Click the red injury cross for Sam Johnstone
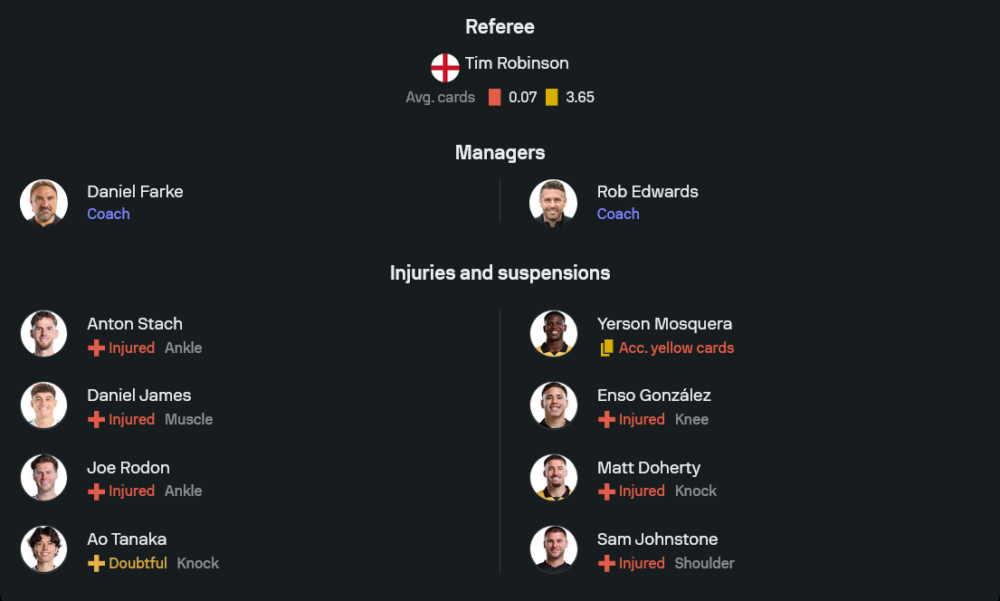The height and width of the screenshot is (601, 1000). click(606, 563)
